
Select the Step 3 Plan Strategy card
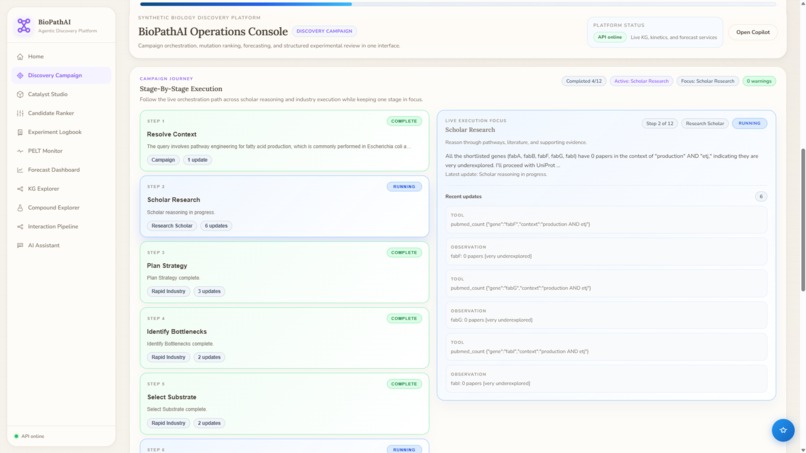click(284, 273)
